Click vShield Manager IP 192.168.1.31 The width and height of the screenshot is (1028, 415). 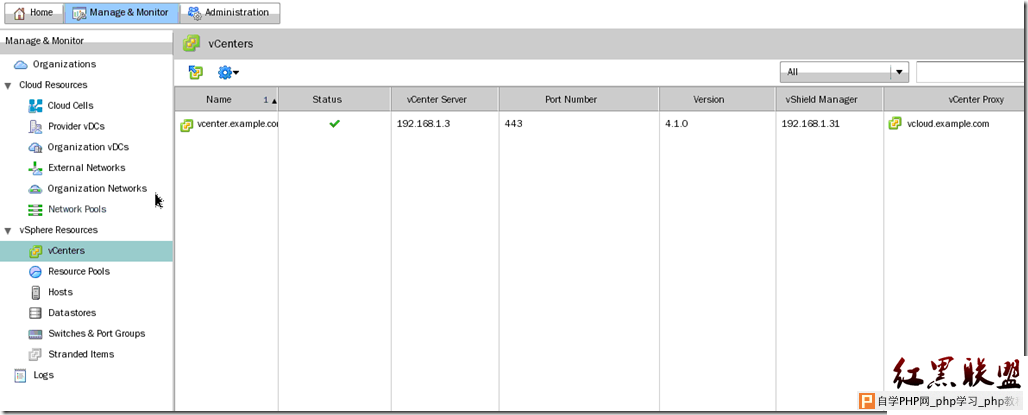coord(810,124)
